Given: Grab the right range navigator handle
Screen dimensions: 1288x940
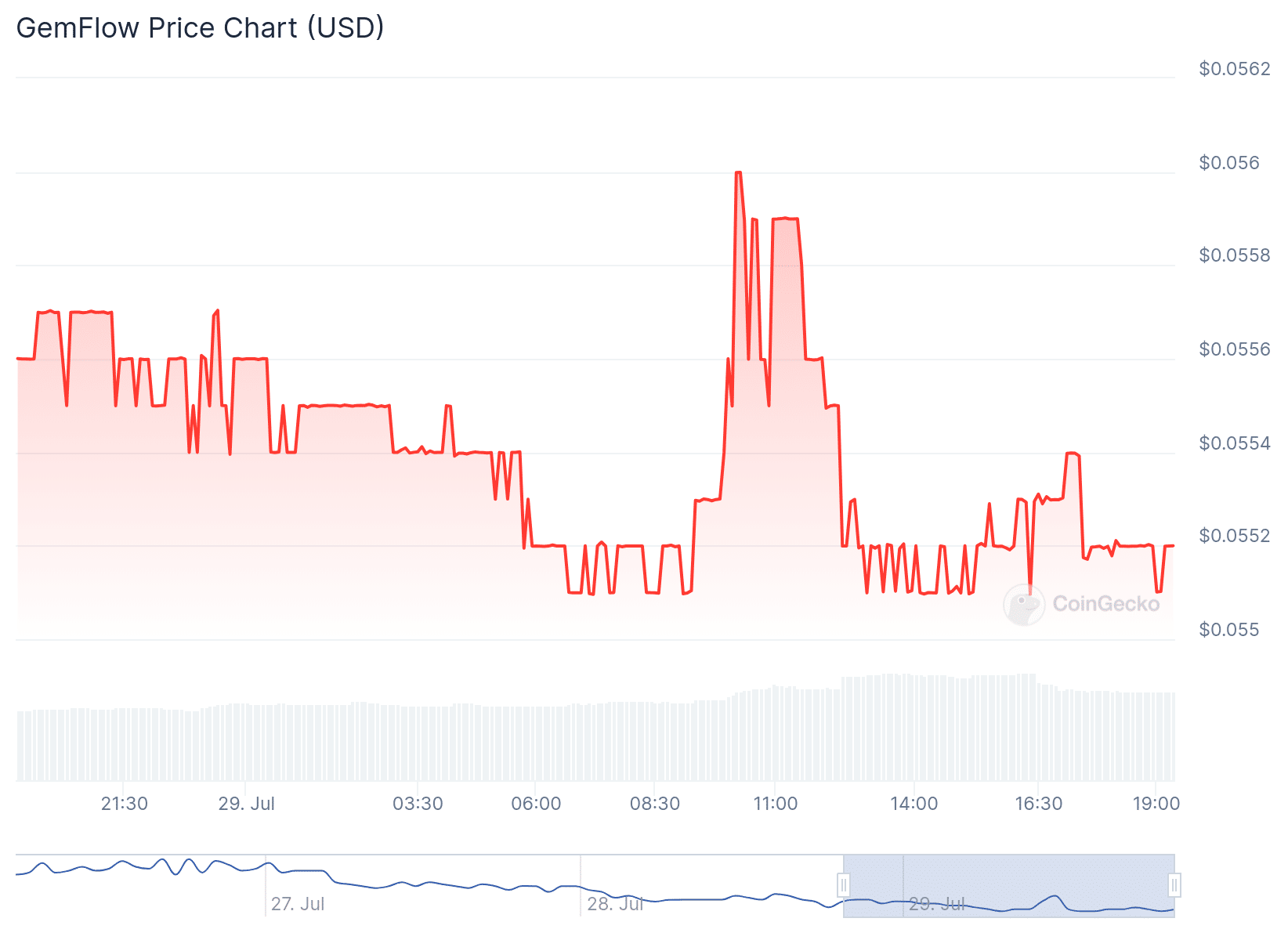Looking at the screenshot, I should point(1174,886).
